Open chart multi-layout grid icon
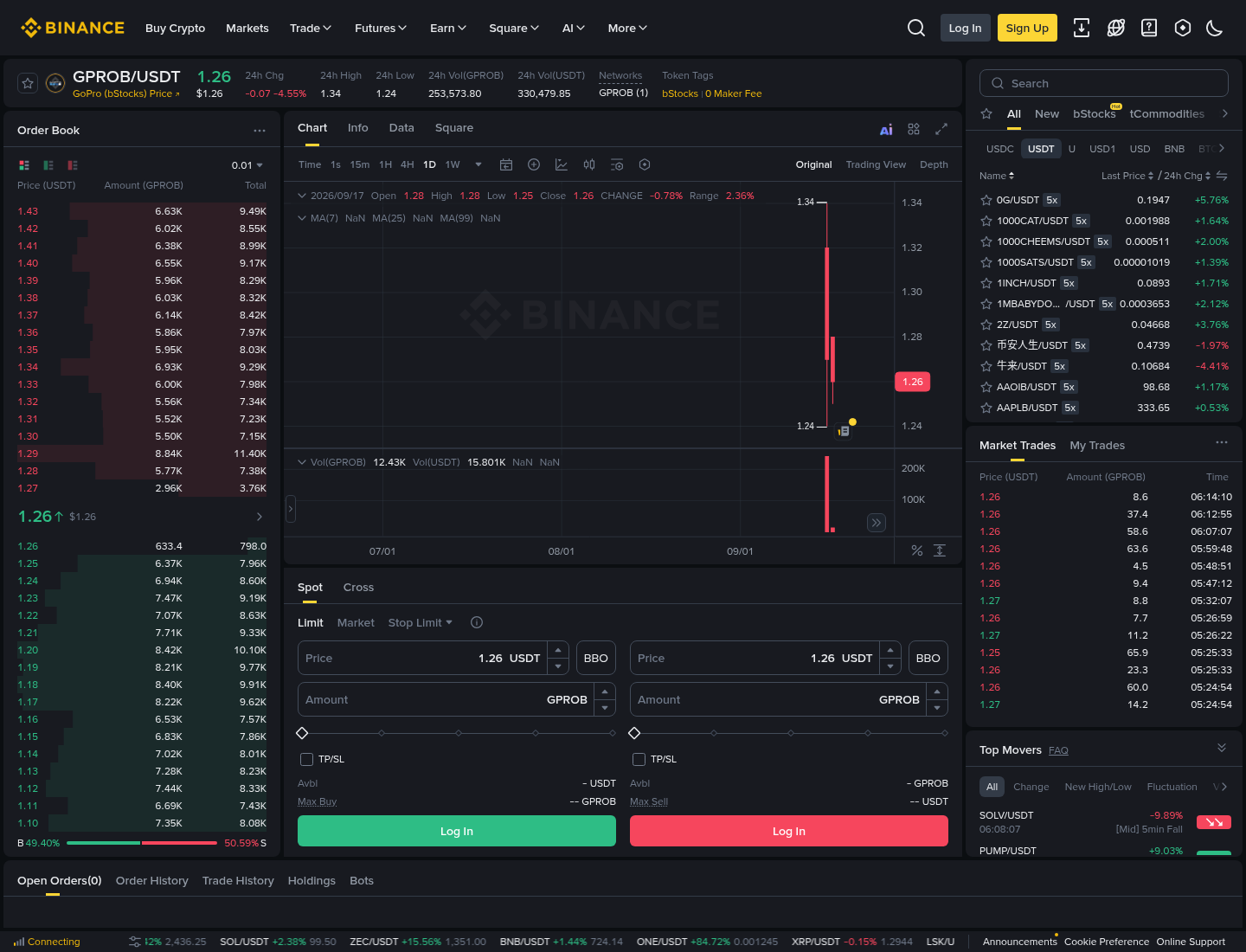Viewport: 1246px width, 952px height. (914, 129)
